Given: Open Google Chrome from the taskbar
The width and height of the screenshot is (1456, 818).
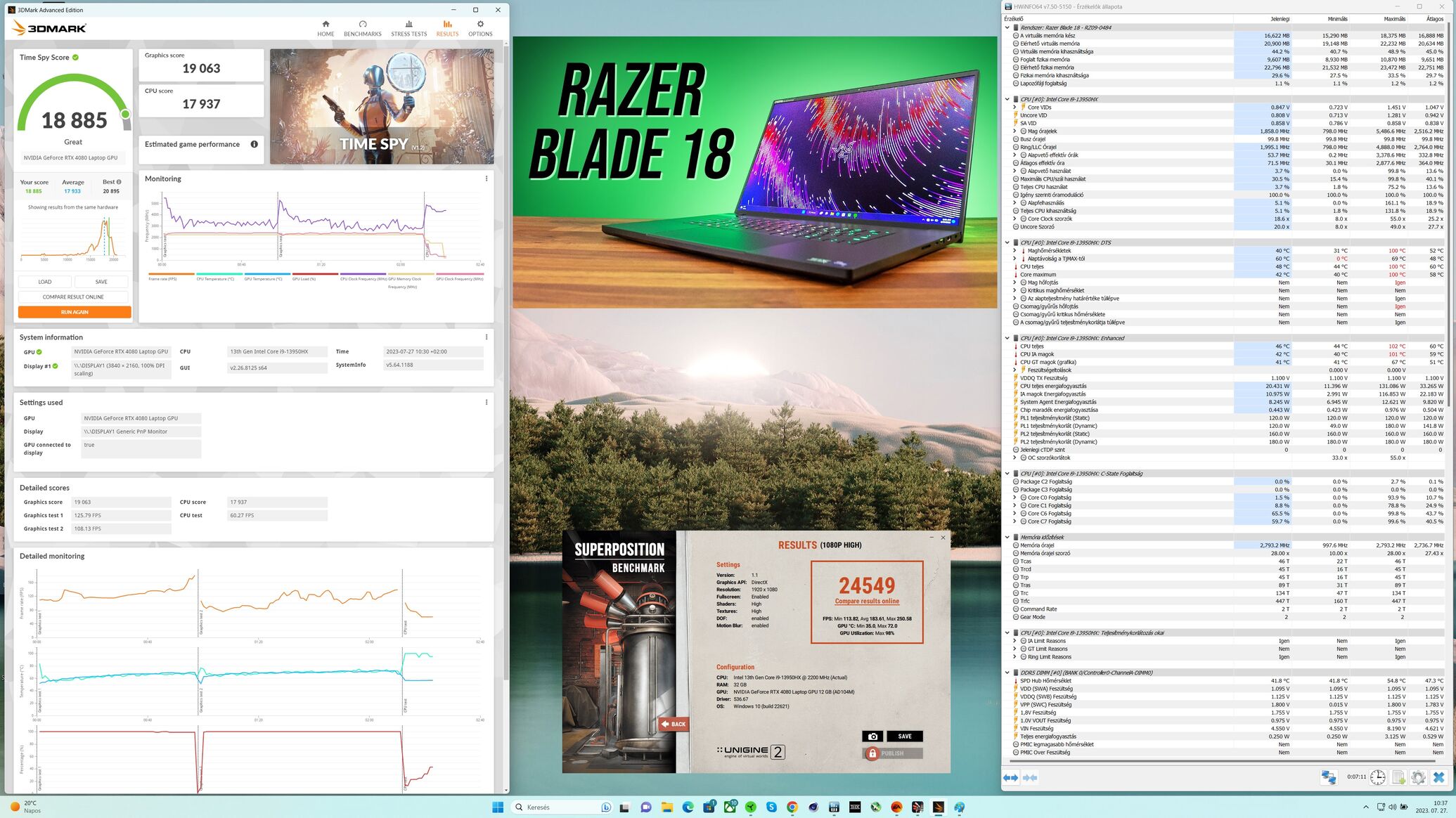Looking at the screenshot, I should tap(792, 807).
